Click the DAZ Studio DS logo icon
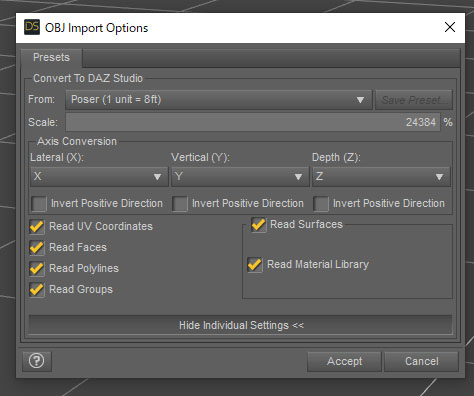474x396 pixels. tap(32, 27)
